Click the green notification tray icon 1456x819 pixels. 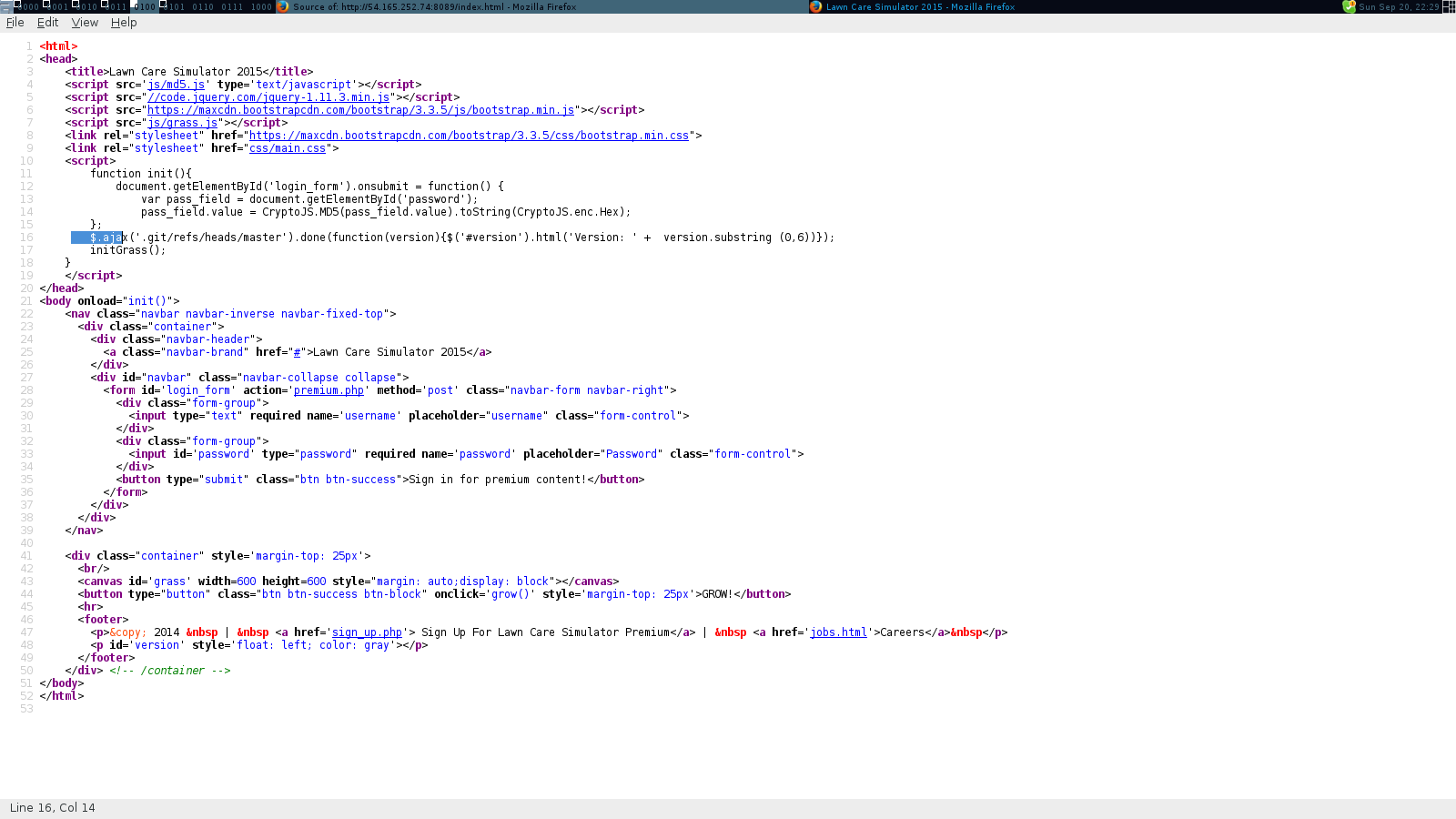(x=1349, y=6)
